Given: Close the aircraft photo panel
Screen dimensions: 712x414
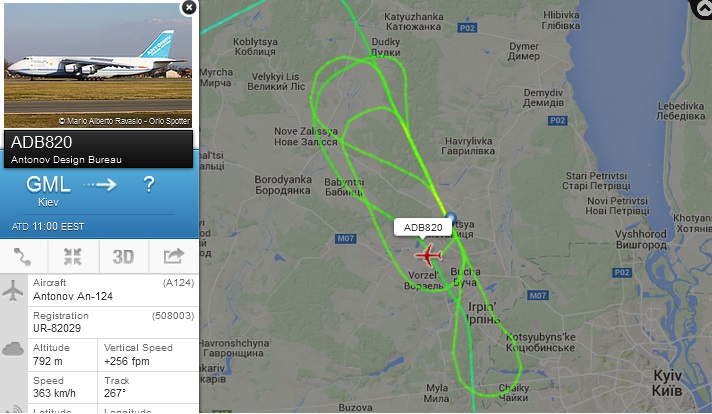Looking at the screenshot, I should [x=188, y=7].
